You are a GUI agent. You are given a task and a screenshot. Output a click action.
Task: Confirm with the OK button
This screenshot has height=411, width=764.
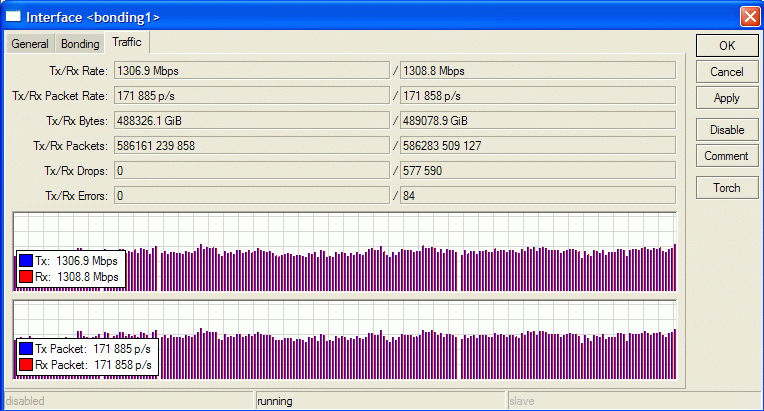(727, 46)
